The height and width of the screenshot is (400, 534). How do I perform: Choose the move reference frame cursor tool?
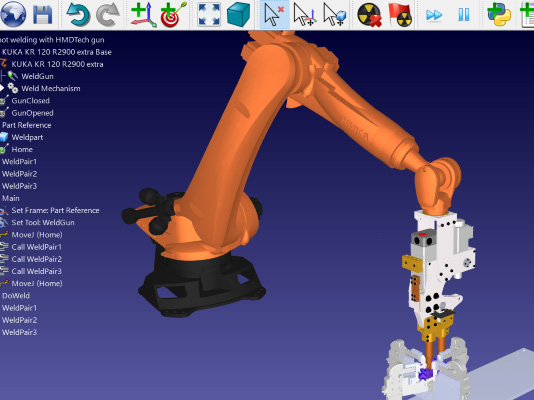304,15
